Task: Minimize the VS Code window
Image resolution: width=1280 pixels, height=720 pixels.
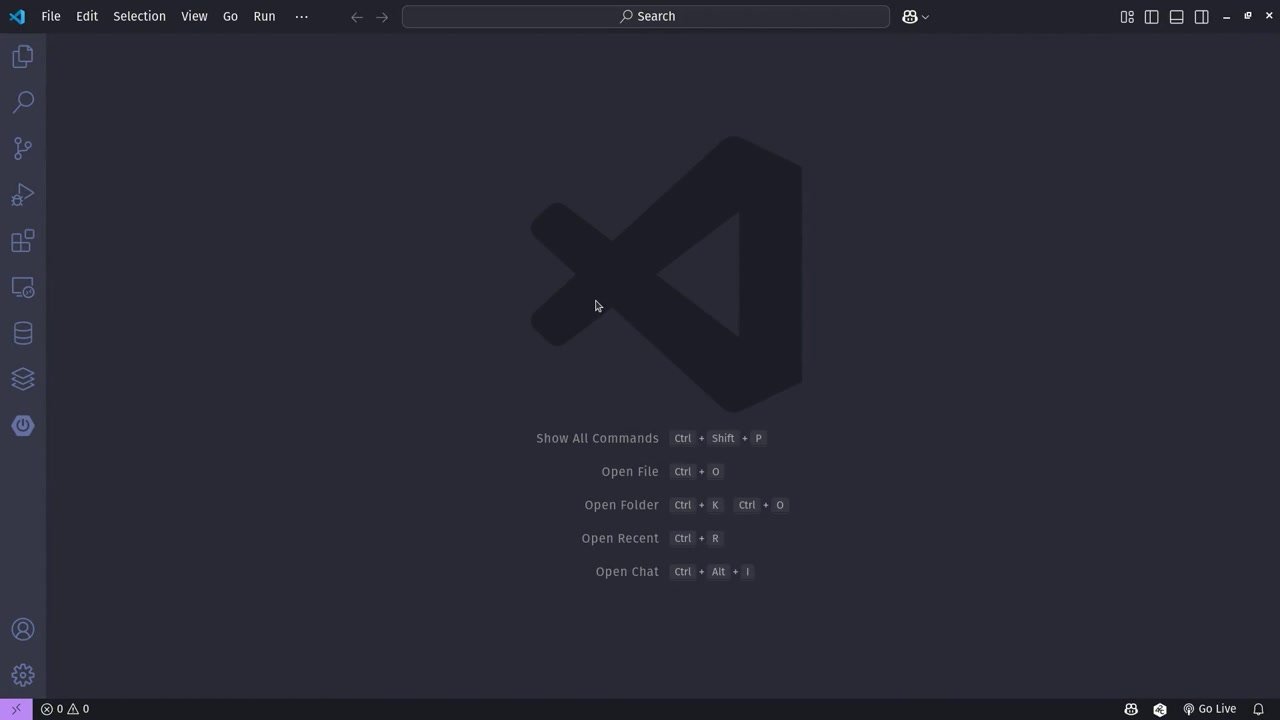Action: [x=1227, y=17]
